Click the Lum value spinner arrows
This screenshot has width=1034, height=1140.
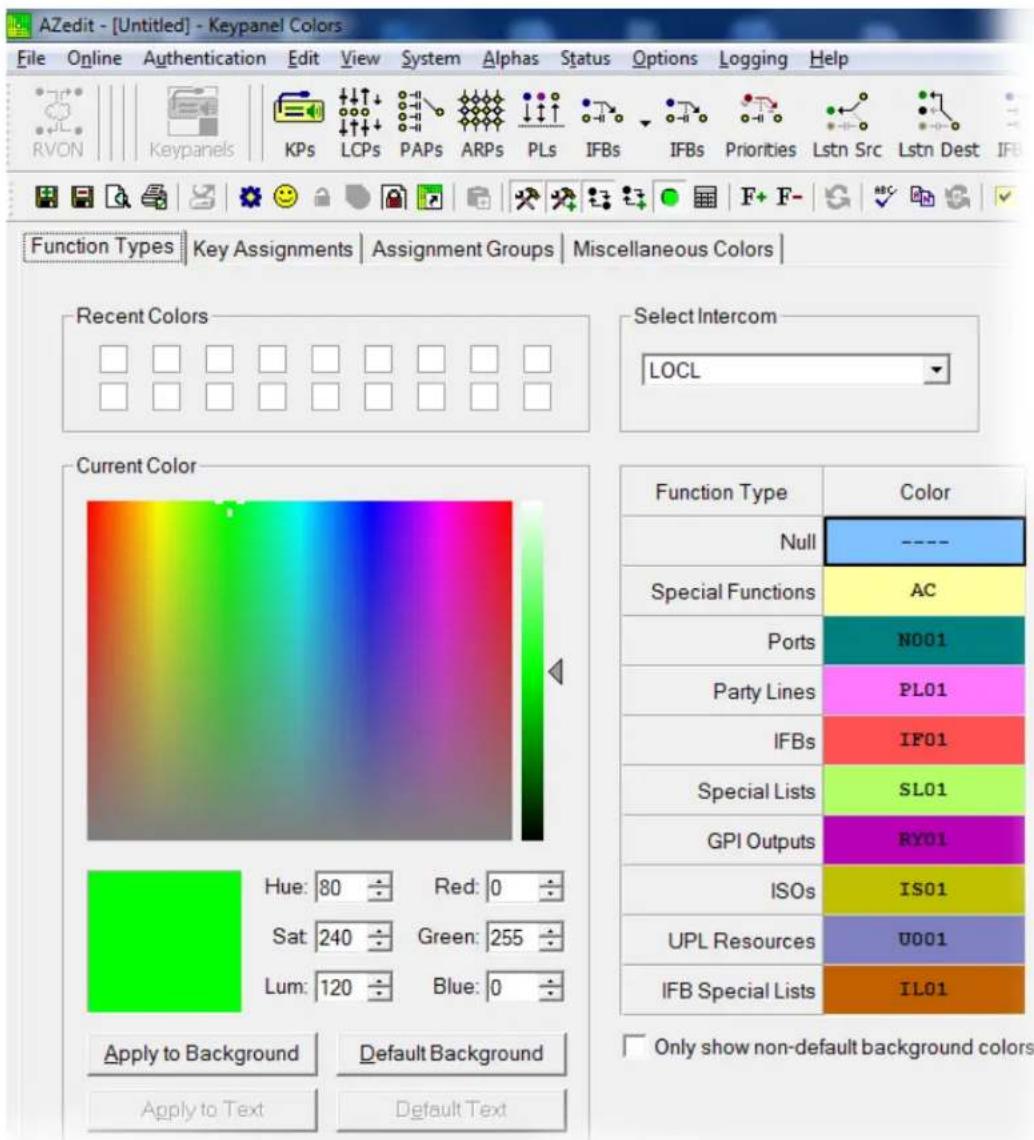(x=379, y=987)
